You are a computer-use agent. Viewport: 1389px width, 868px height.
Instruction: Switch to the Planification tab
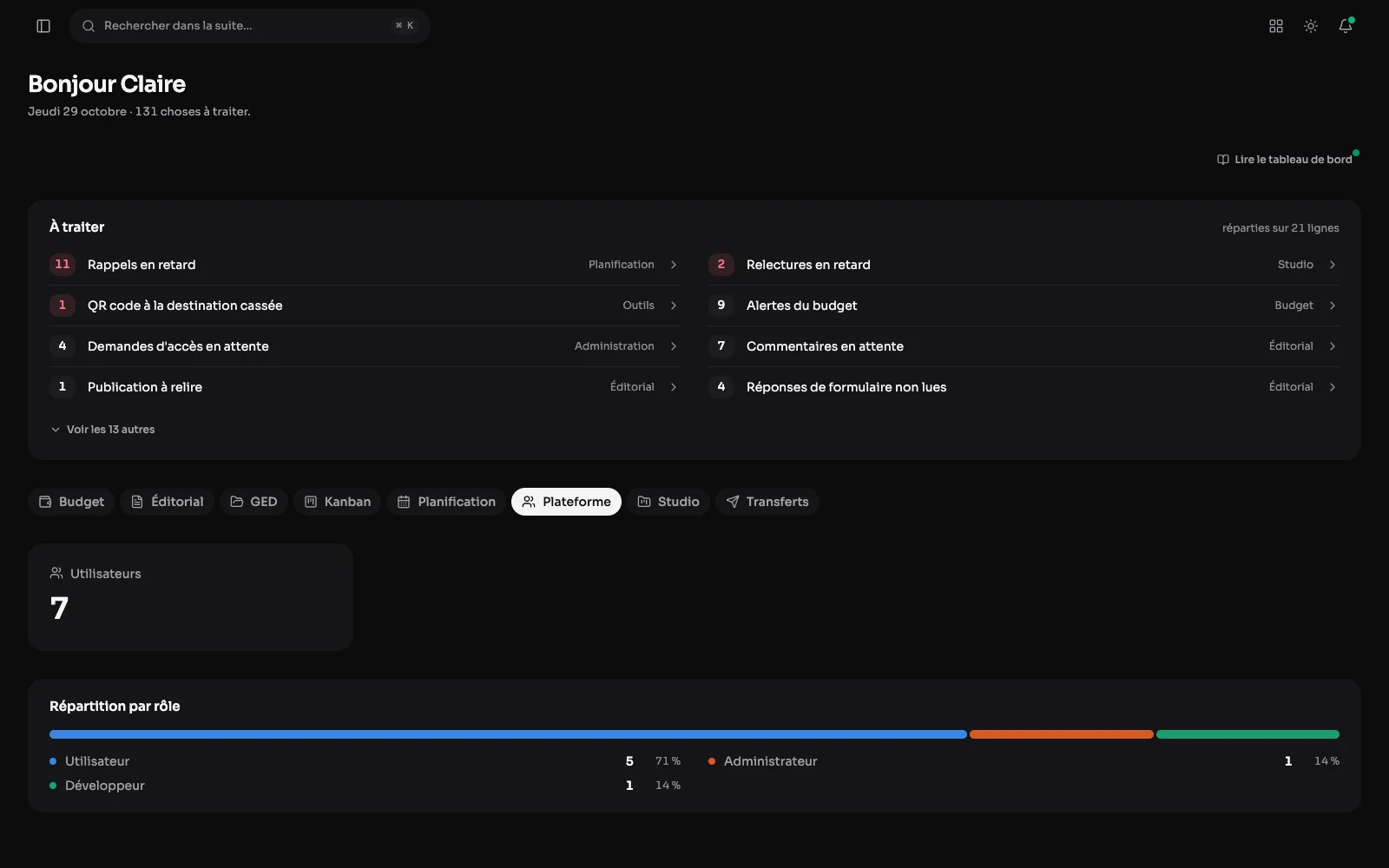[x=446, y=502]
